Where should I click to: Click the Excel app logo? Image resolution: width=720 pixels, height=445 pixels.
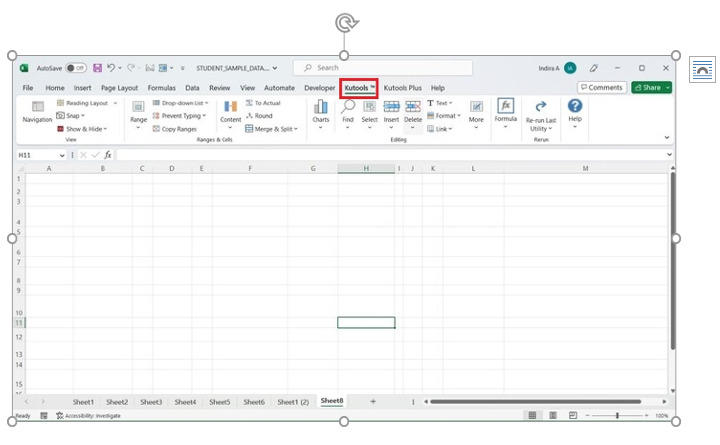tap(24, 68)
